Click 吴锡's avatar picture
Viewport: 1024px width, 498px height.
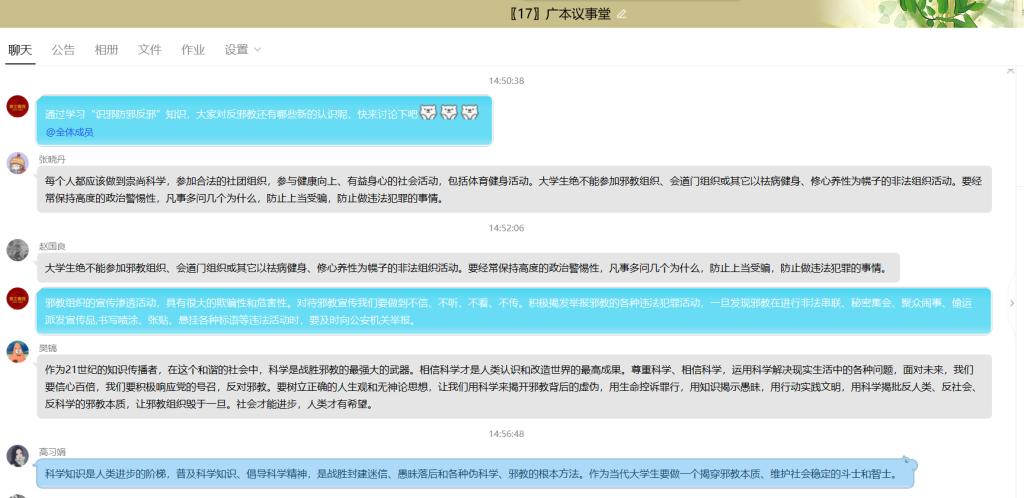tap(17, 351)
